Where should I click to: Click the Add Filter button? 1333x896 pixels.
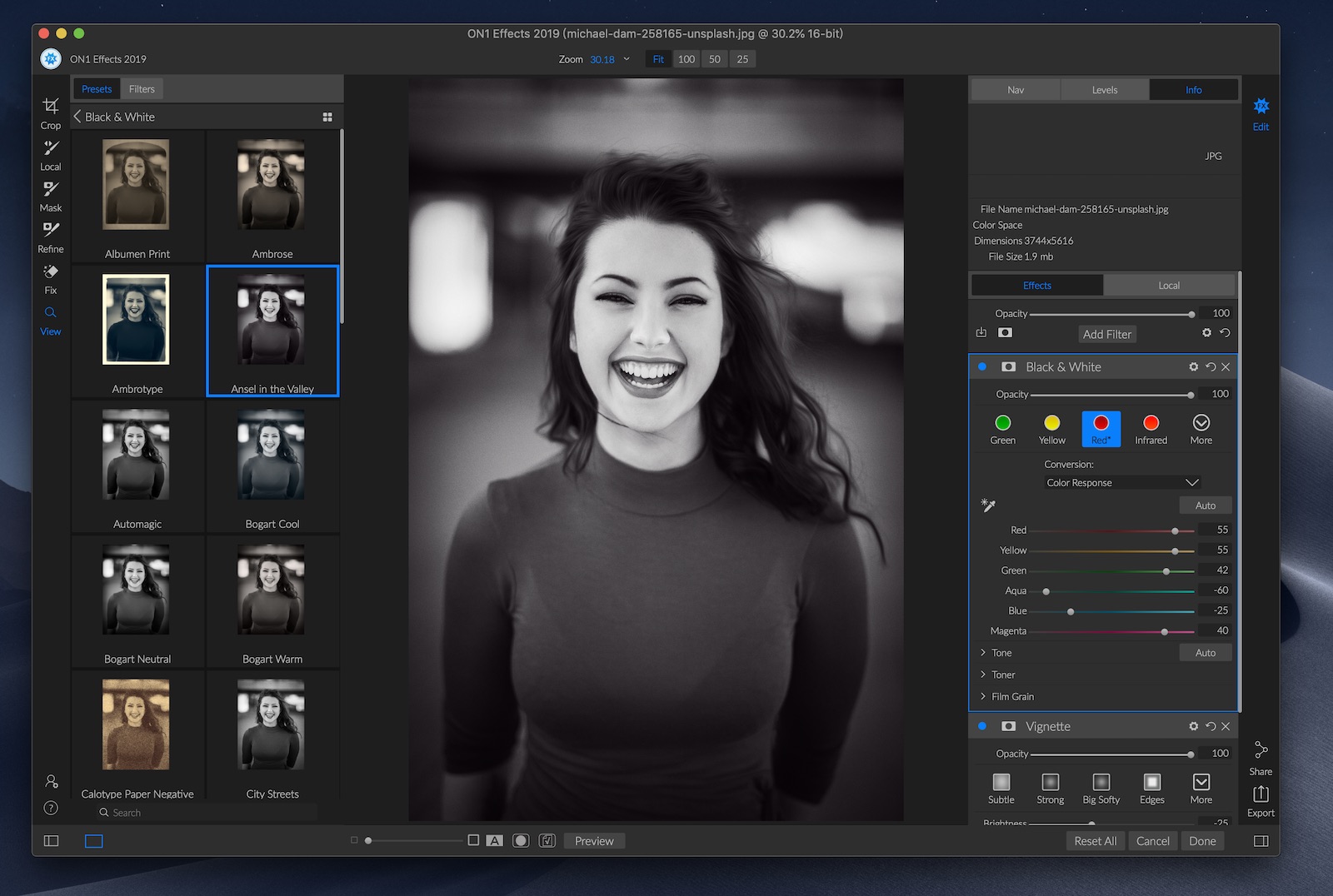pyautogui.click(x=1106, y=335)
